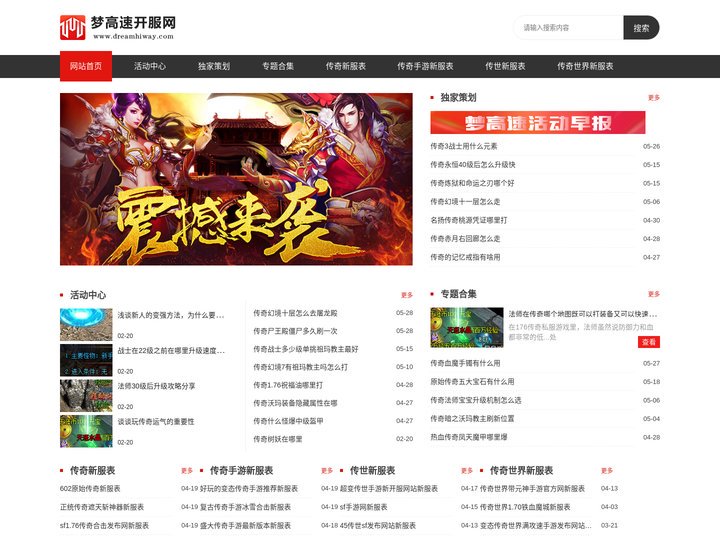Open the 独家策划 navigation menu item
720x540 pixels.
pyautogui.click(x=214, y=66)
